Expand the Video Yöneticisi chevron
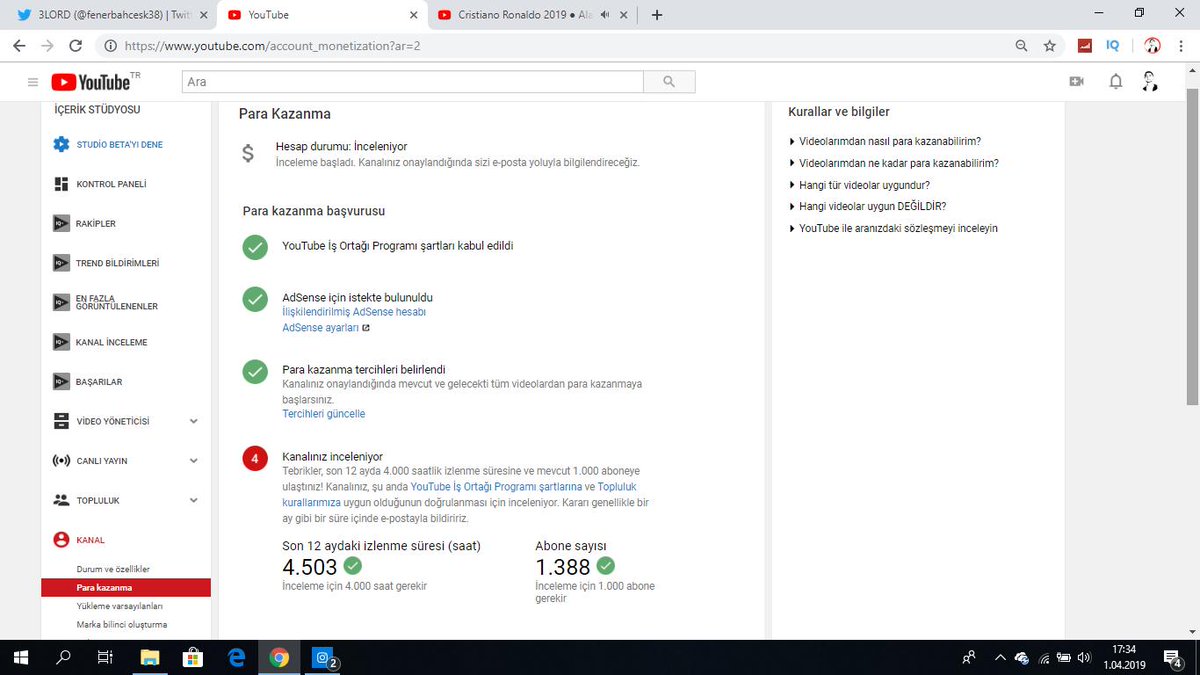1200x675 pixels. [x=194, y=421]
